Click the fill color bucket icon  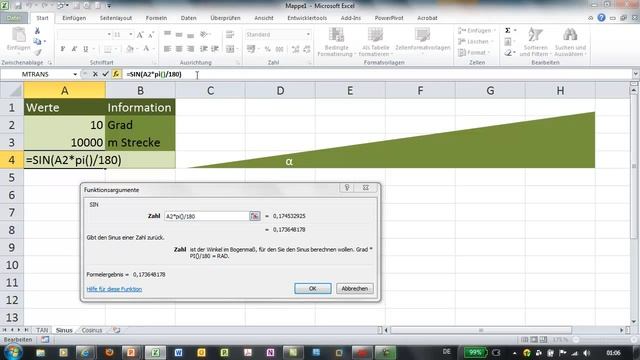click(x=129, y=49)
